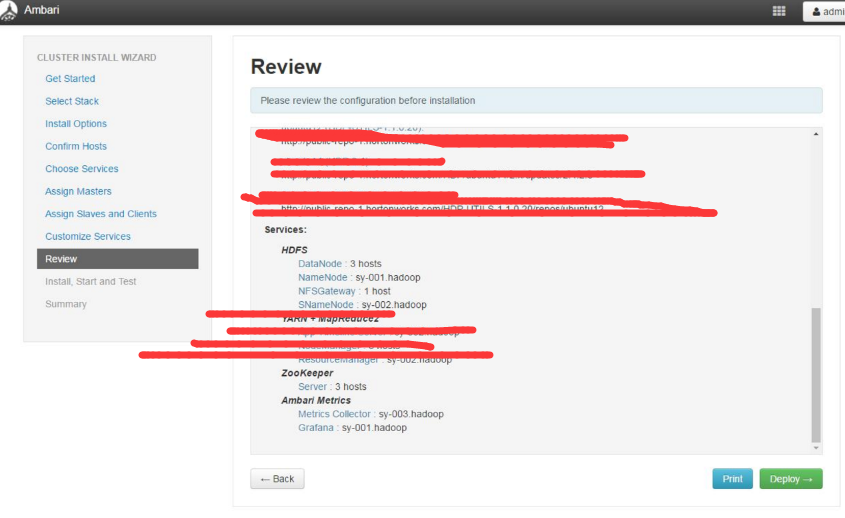Click Metrics Collector label in review

[336, 414]
